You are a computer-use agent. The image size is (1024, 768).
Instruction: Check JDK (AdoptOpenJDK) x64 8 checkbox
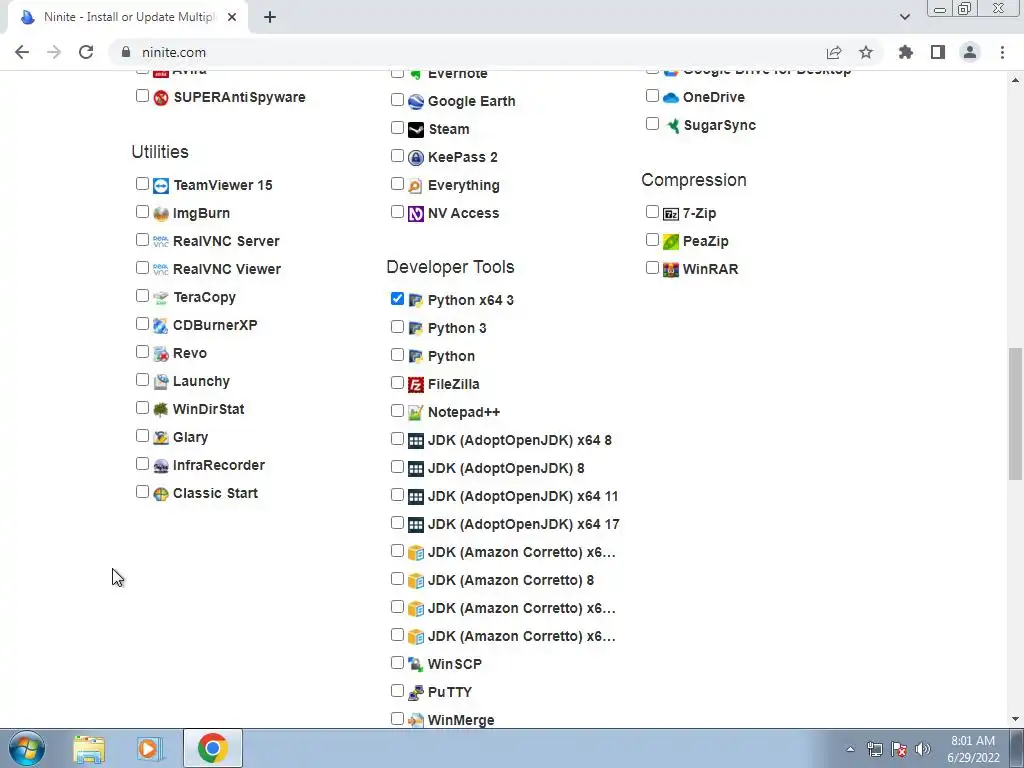pyautogui.click(x=397, y=439)
